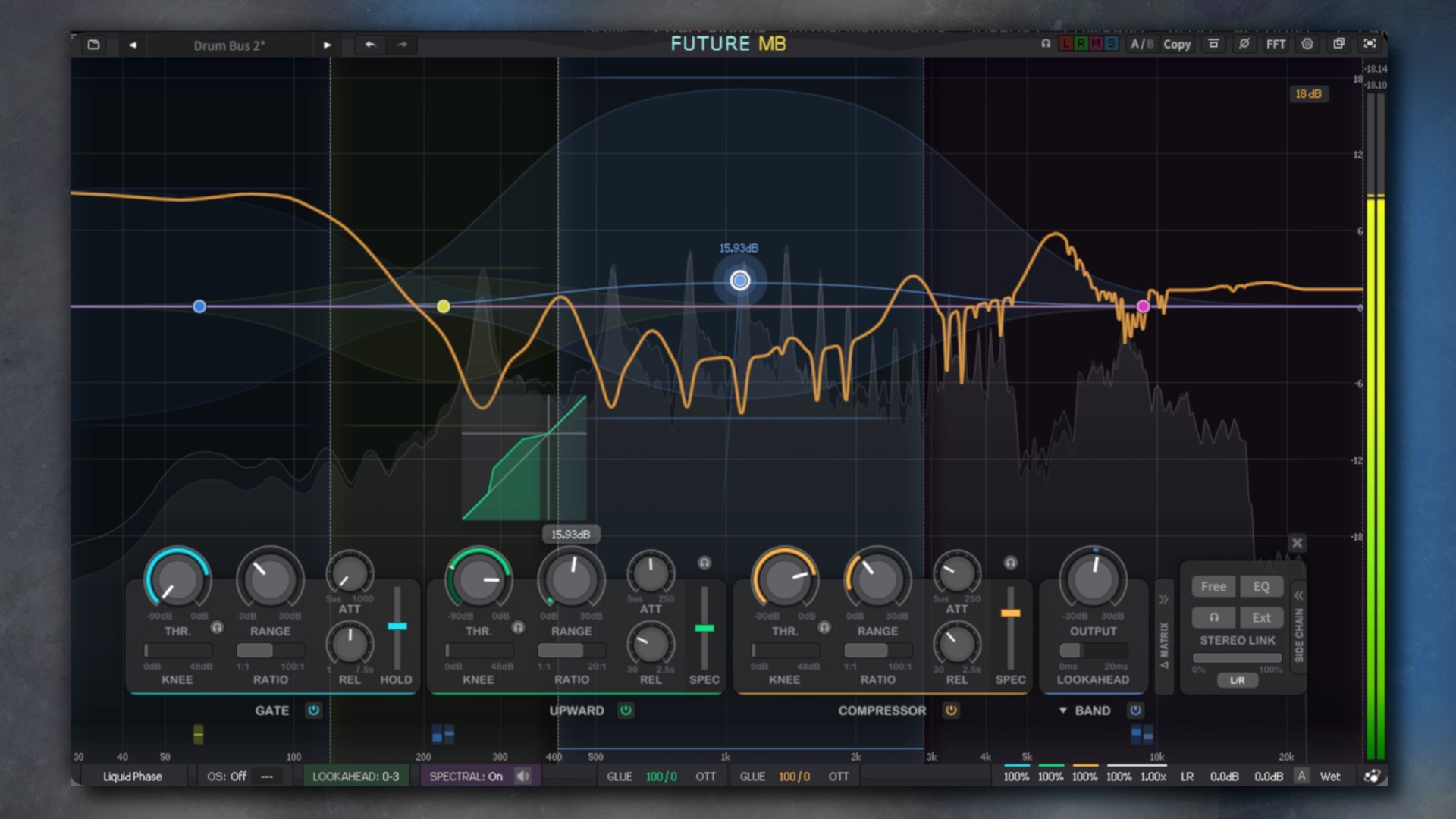Toggle the BAND power button
Screen dimensions: 1456x819
[x=1135, y=711]
